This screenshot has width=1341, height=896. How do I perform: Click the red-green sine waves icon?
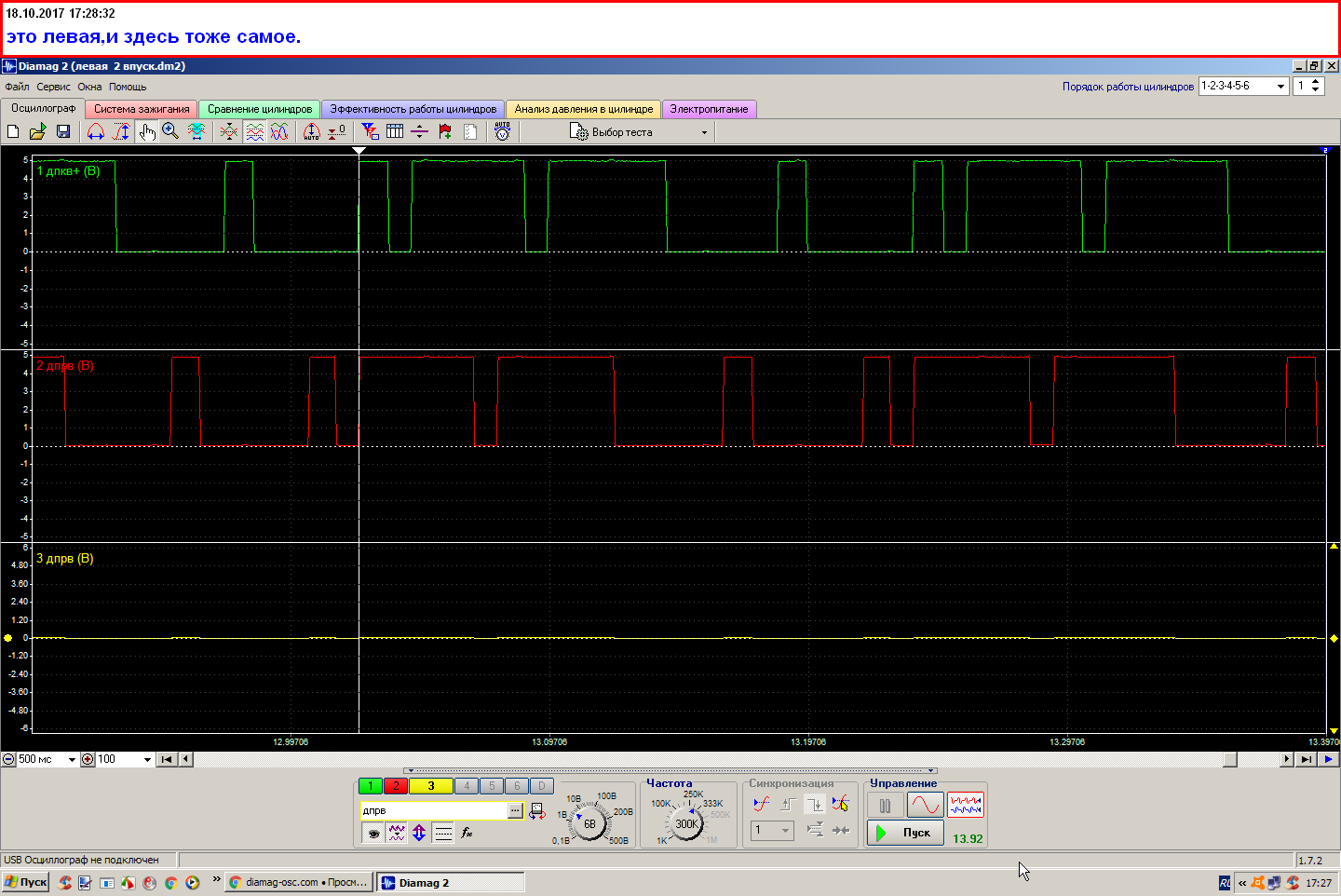[x=279, y=132]
